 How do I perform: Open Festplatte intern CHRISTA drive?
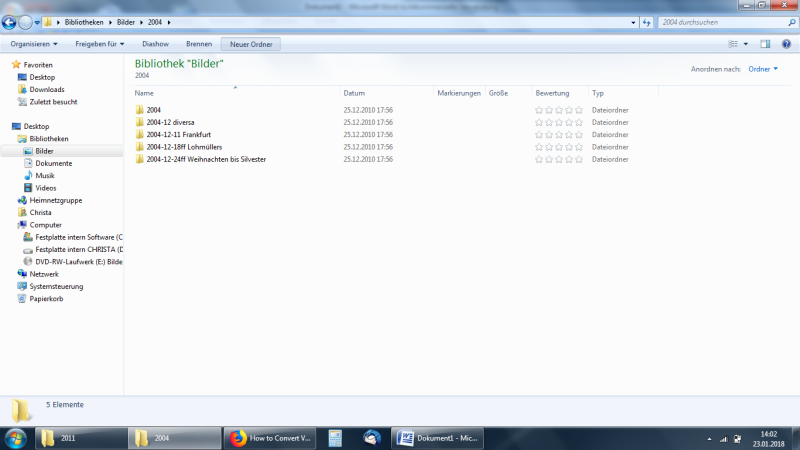[79, 249]
